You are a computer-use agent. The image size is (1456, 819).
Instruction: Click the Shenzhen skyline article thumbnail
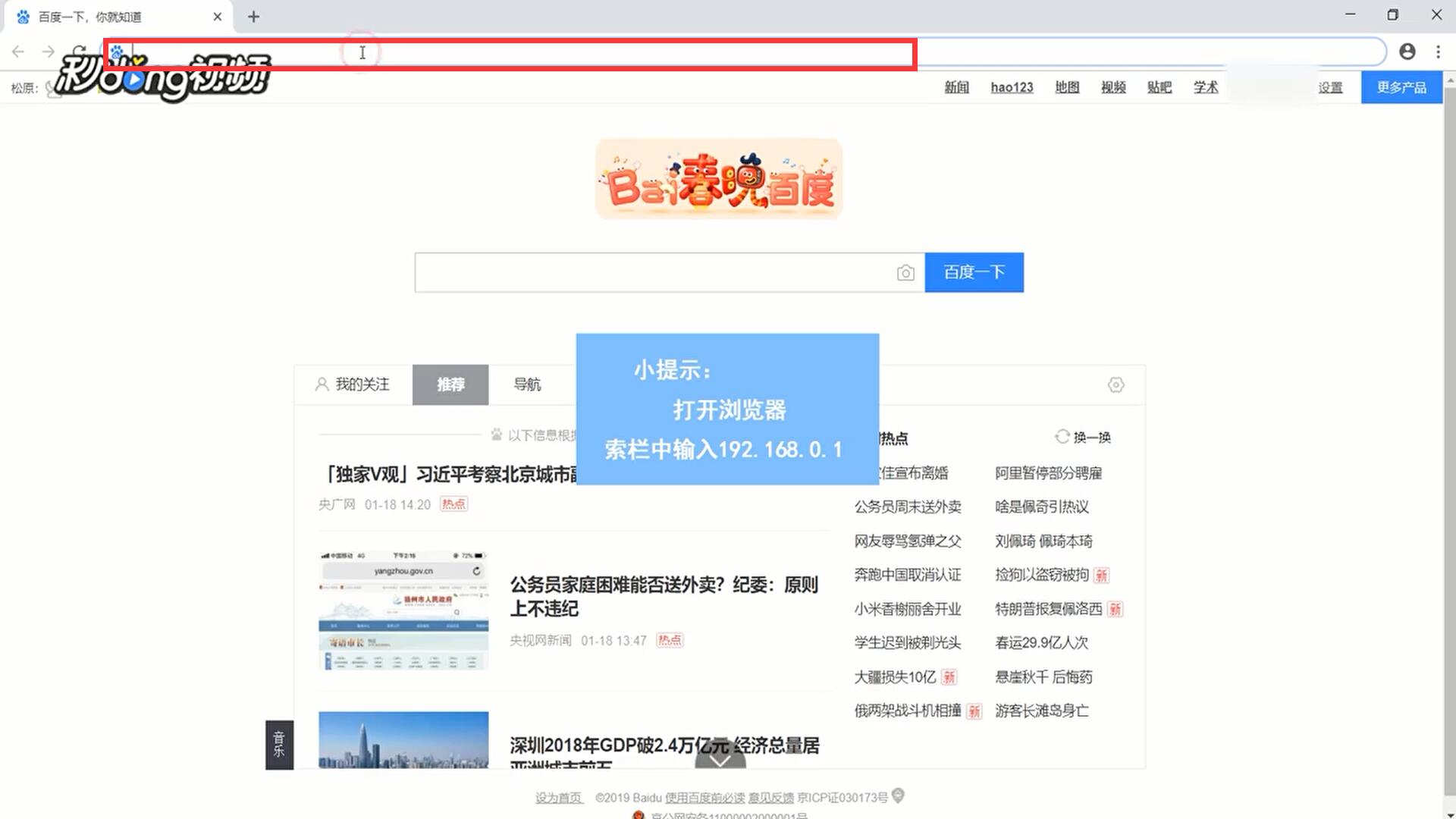tap(403, 739)
